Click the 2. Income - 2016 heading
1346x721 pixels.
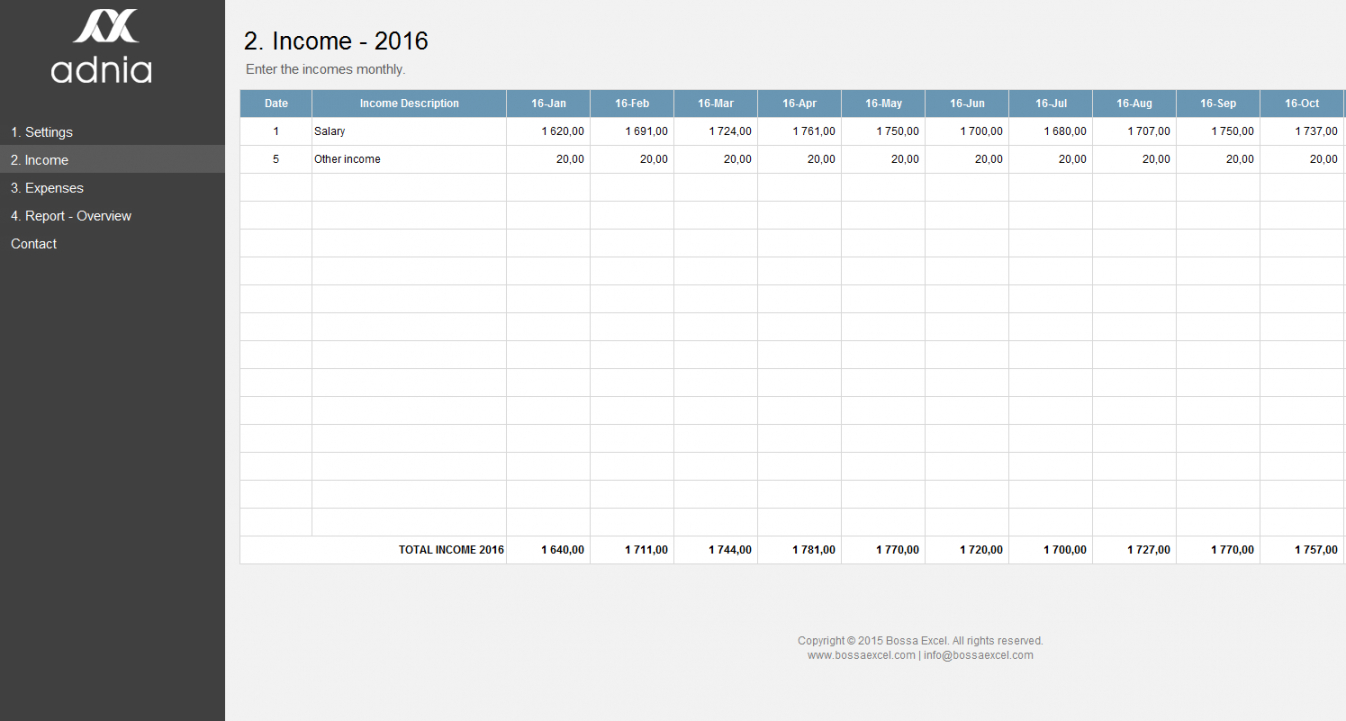point(336,41)
